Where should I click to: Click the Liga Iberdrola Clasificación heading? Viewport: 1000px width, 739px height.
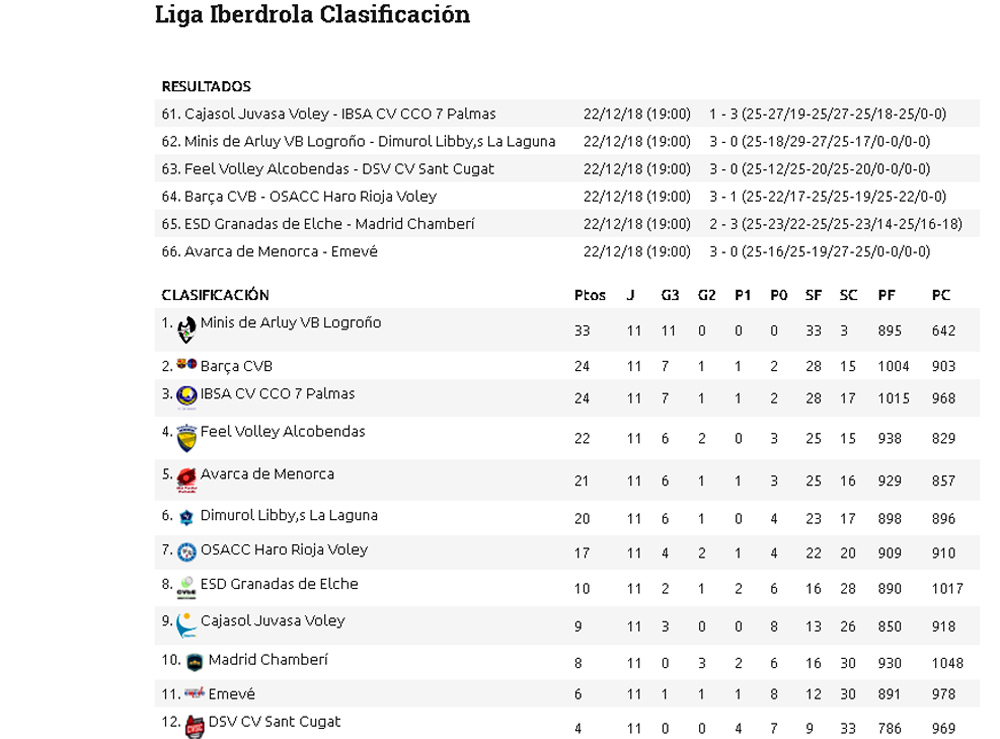[x=312, y=15]
